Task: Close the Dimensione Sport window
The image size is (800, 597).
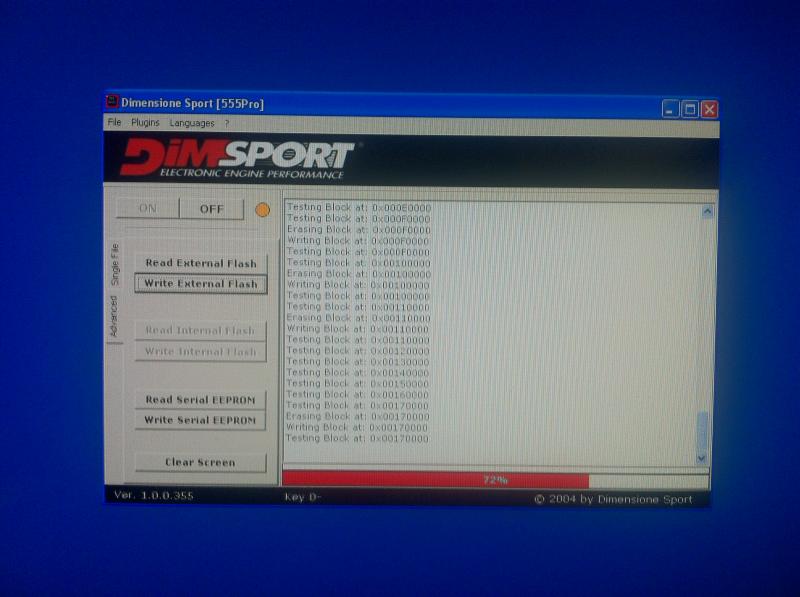Action: coord(710,109)
